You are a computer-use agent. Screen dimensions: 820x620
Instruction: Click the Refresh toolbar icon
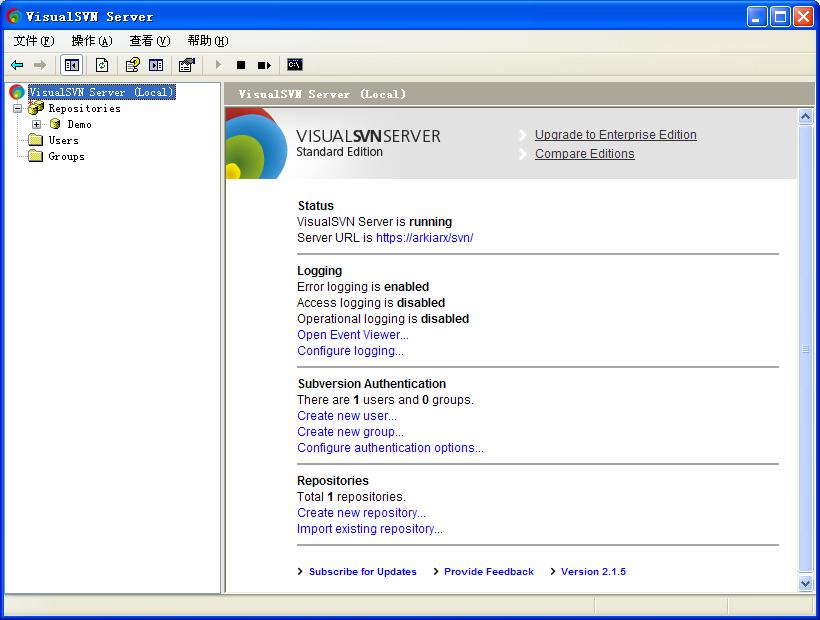102,65
